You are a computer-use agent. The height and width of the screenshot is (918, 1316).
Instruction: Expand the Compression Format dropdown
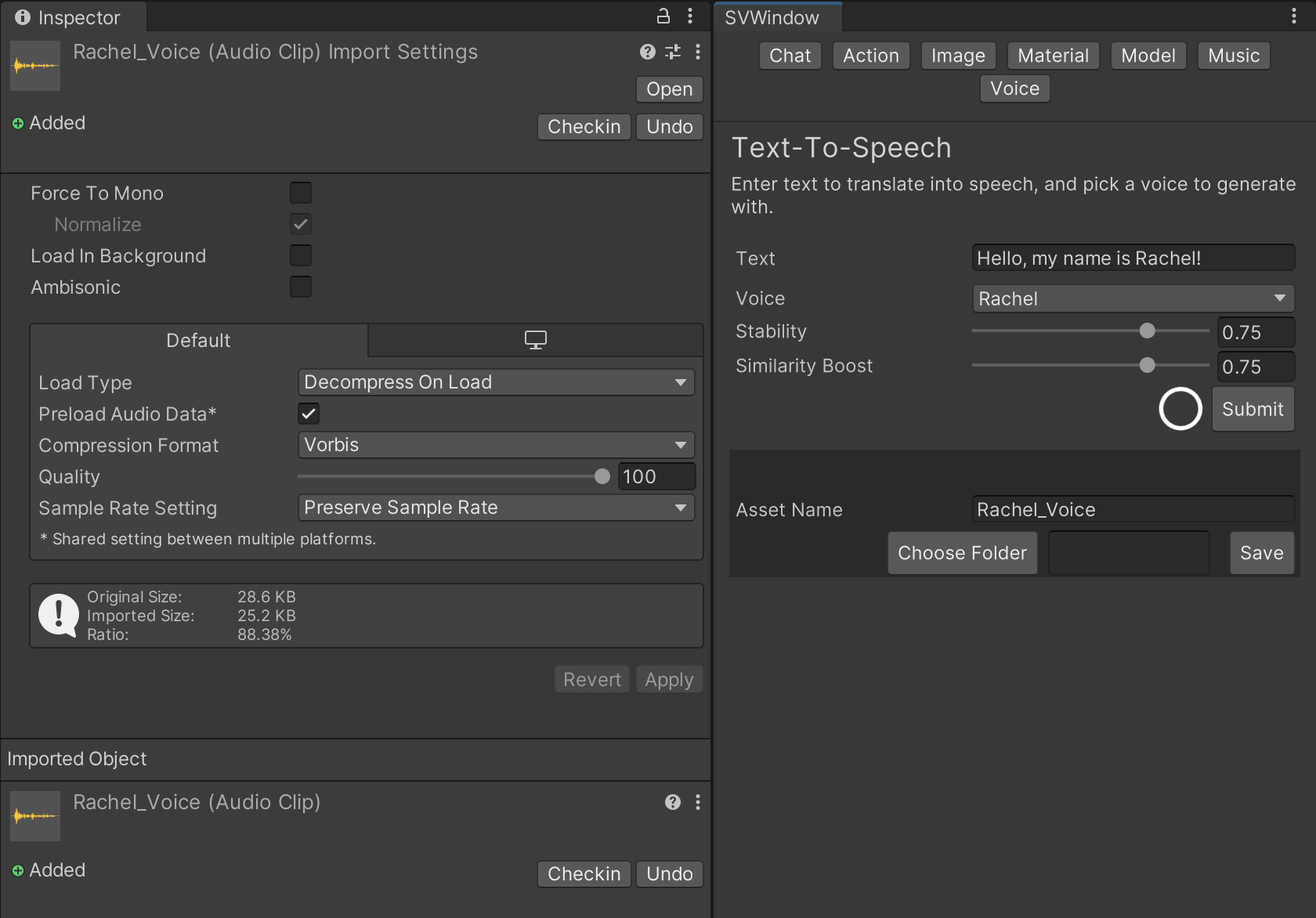point(496,445)
